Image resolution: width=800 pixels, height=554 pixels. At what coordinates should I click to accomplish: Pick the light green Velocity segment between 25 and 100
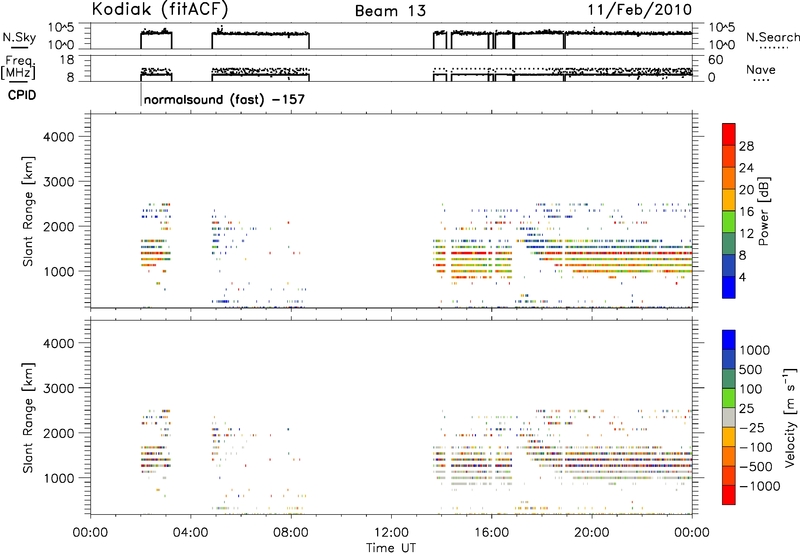[x=729, y=398]
